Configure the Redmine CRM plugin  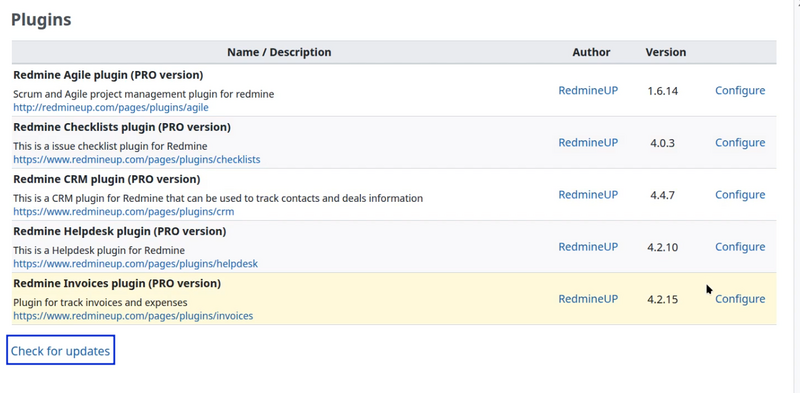click(740, 194)
